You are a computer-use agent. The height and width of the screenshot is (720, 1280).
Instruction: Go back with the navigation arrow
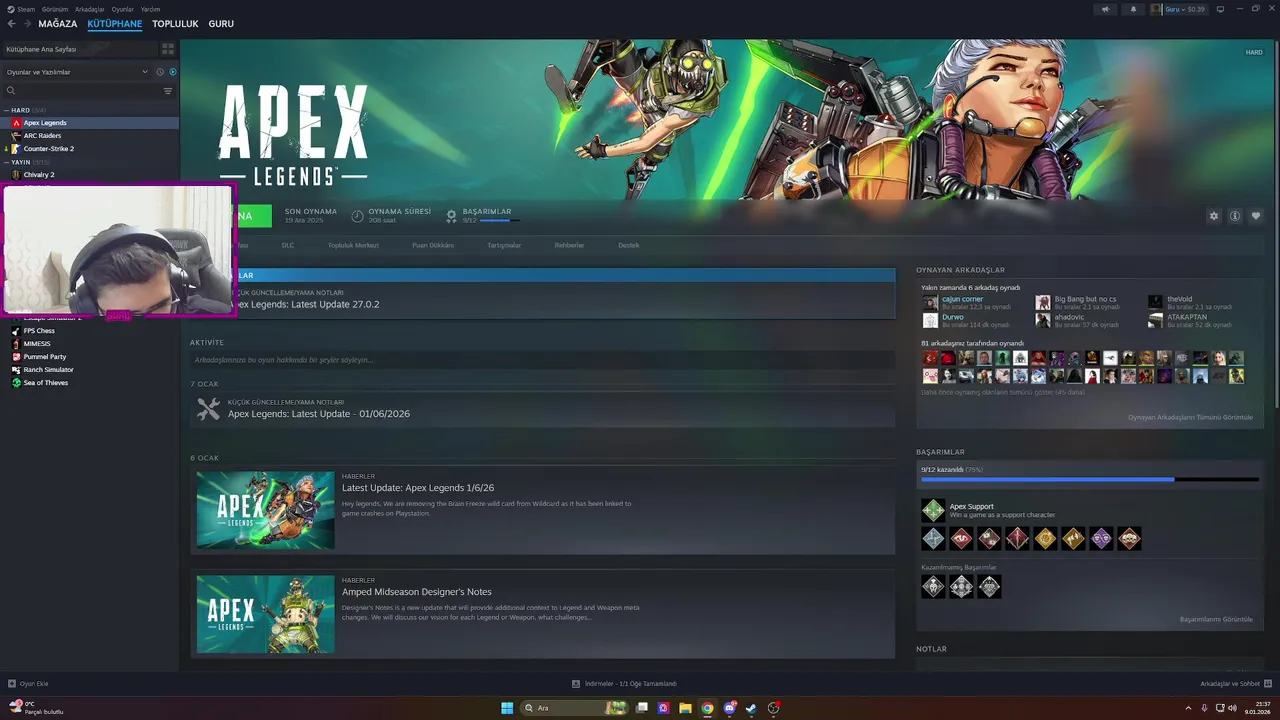[x=11, y=24]
